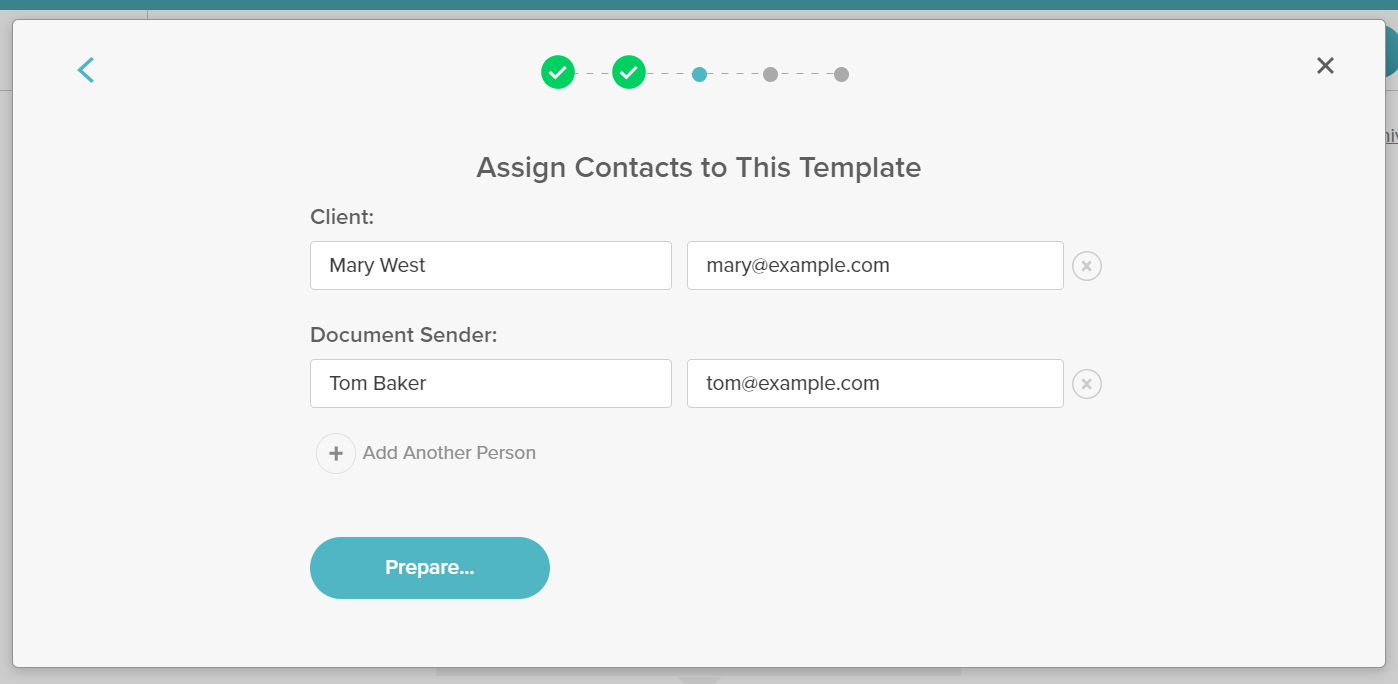Viewport: 1398px width, 684px height.
Task: Select the Document Sender name field
Action: 490,383
